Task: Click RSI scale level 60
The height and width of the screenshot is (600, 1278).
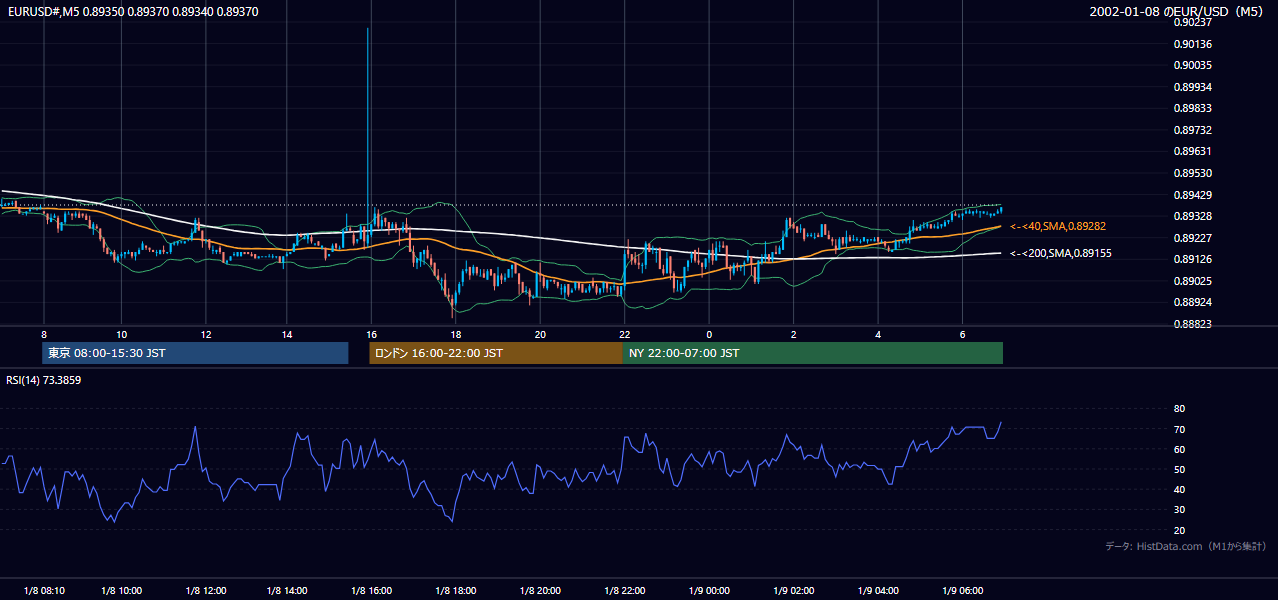Action: [1179, 449]
